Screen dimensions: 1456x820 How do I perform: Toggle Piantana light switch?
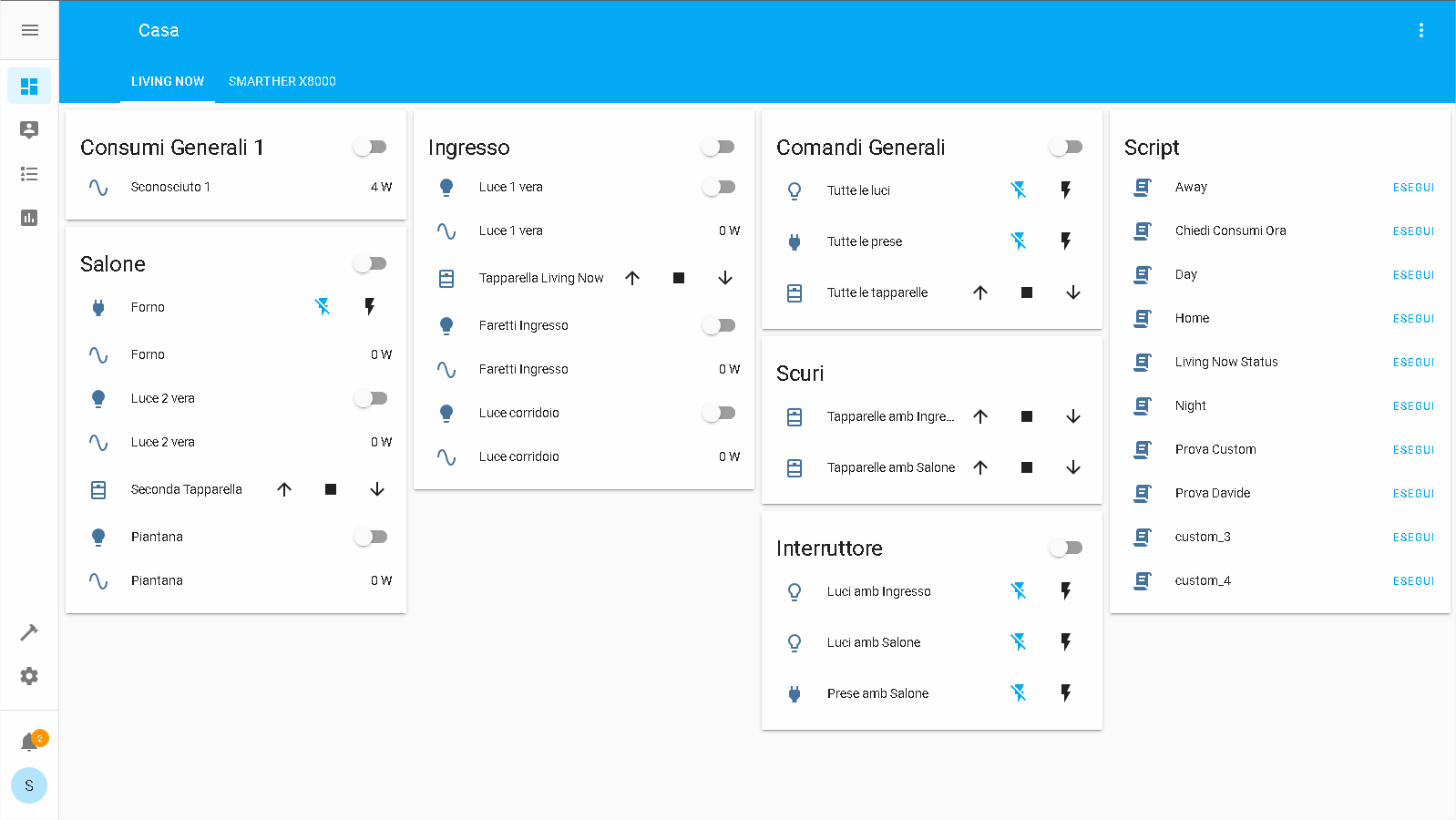(x=371, y=537)
